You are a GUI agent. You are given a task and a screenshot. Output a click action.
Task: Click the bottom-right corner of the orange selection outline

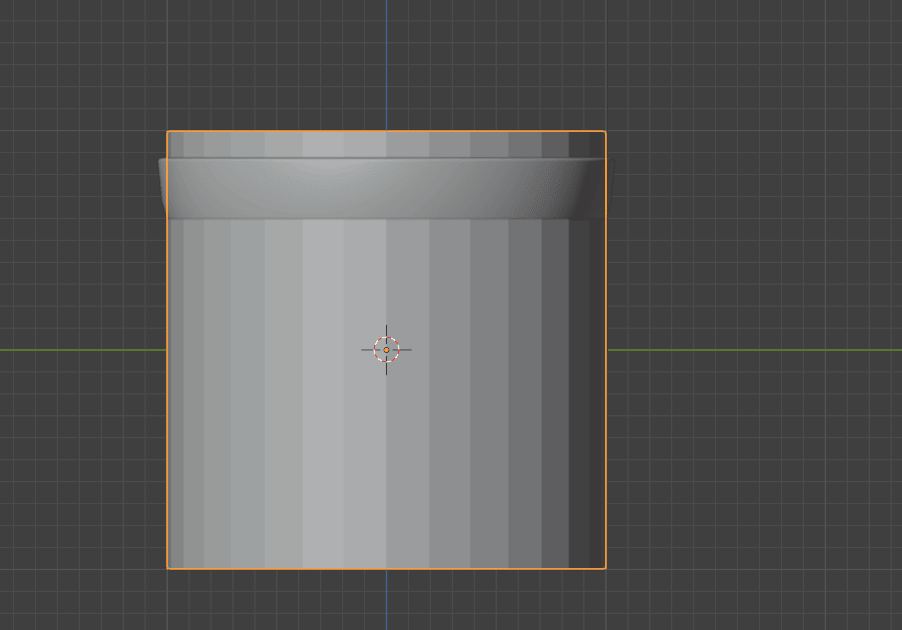click(605, 568)
